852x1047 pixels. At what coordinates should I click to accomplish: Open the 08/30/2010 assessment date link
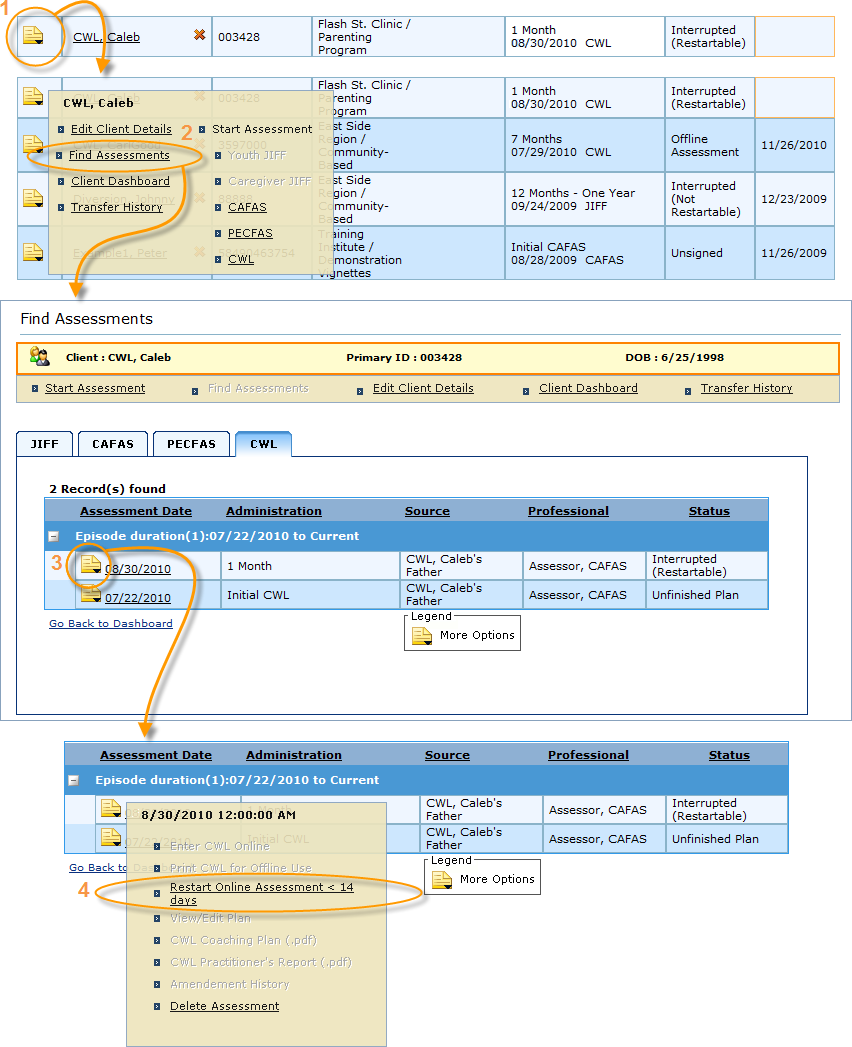(138, 569)
